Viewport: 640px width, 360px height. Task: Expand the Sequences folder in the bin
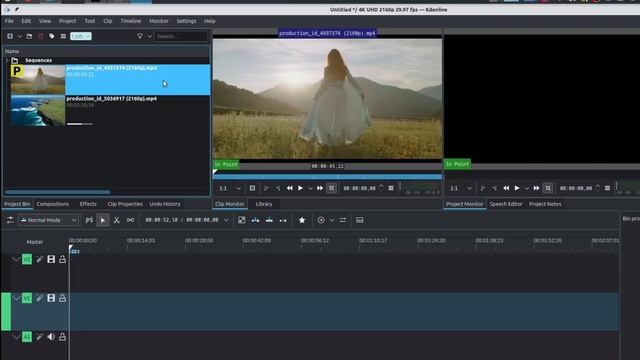[x=7, y=60]
